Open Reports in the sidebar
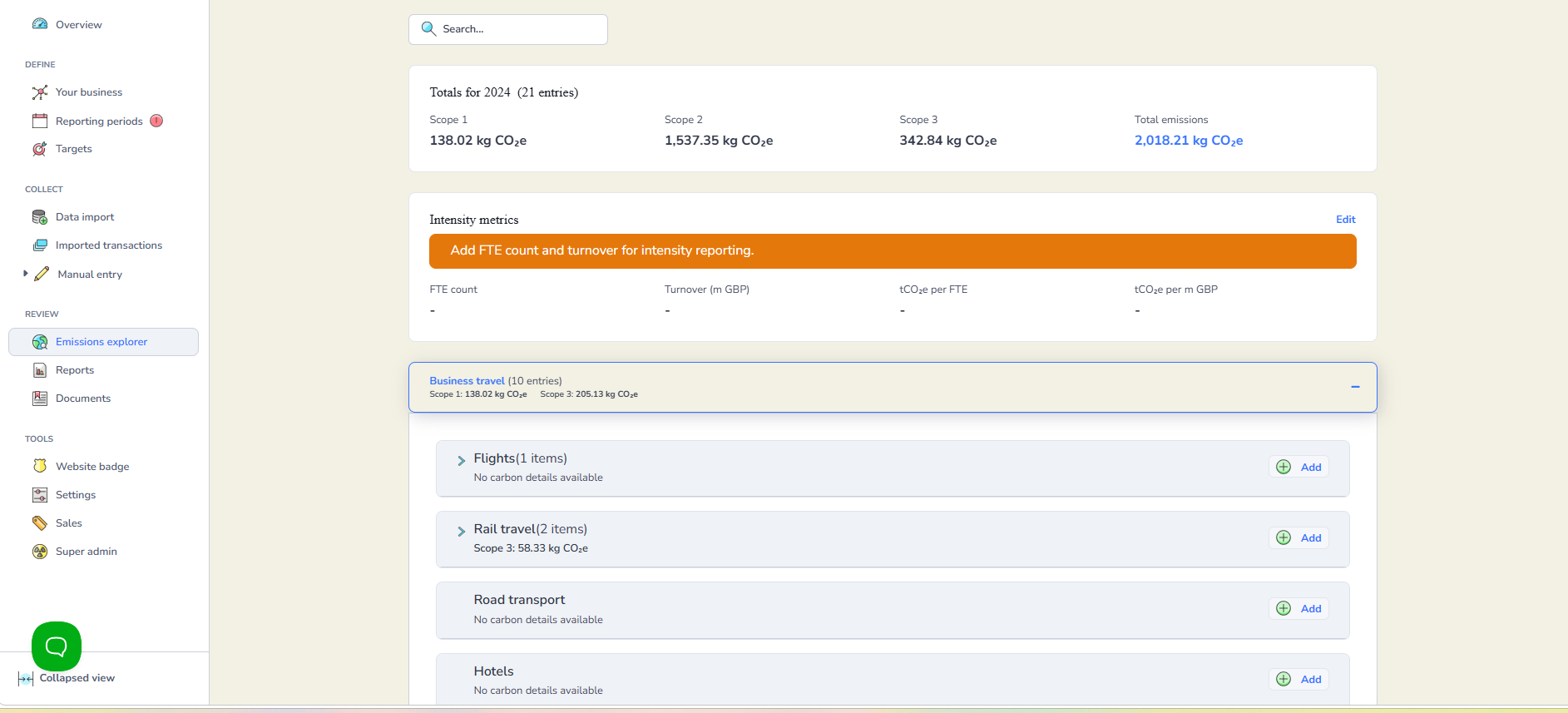This screenshot has height=713, width=1568. (75, 370)
